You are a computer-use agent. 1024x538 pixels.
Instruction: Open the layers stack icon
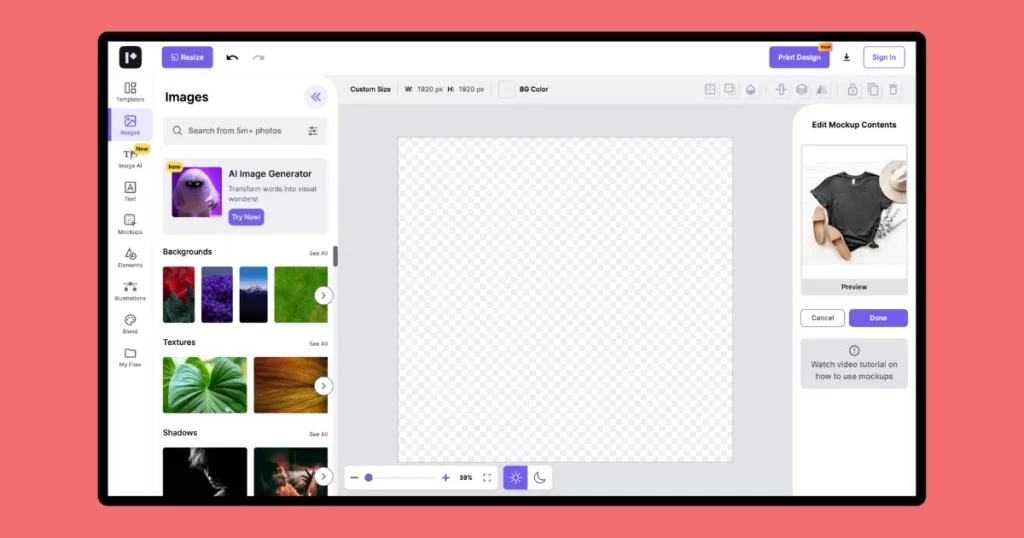(801, 90)
